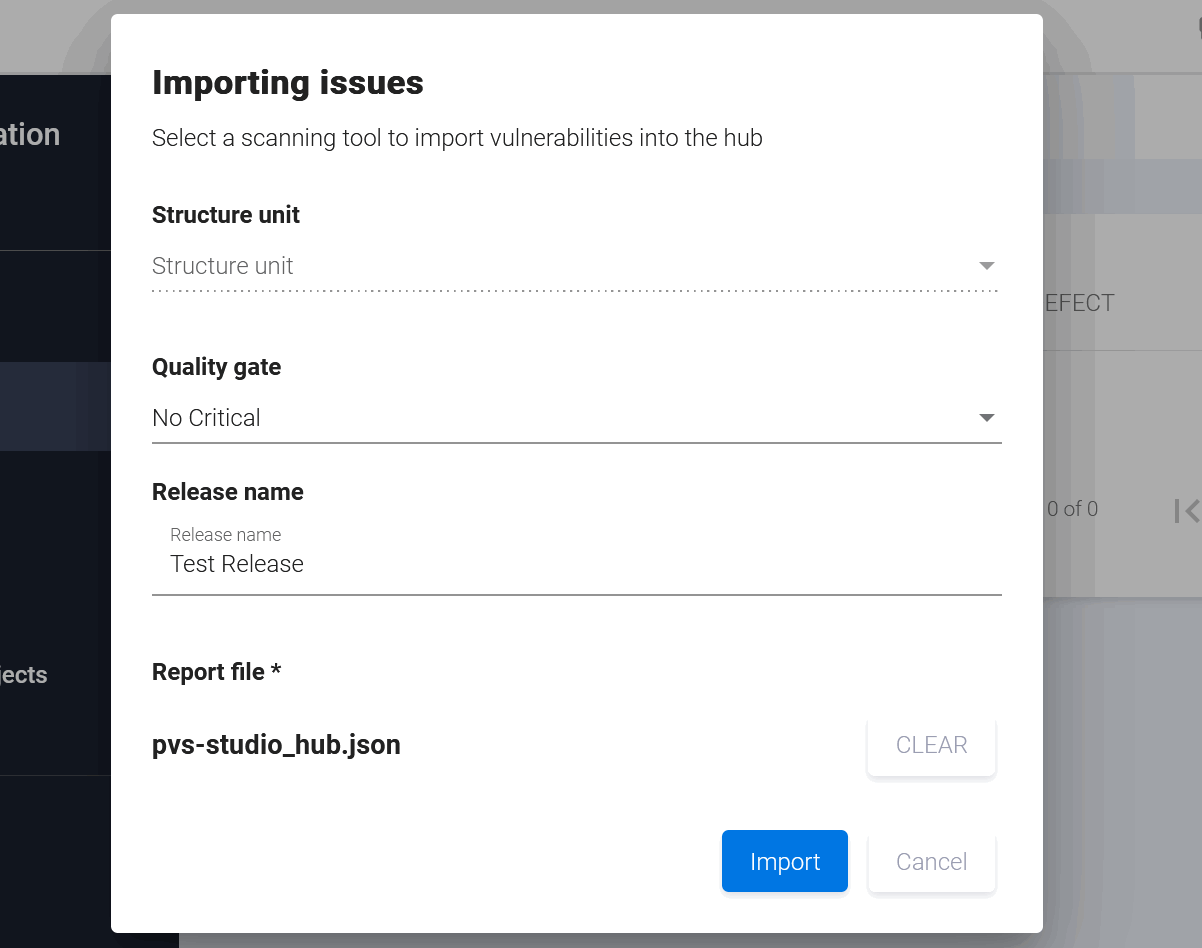Click the blue Import button
The image size is (1202, 948).
(x=784, y=861)
